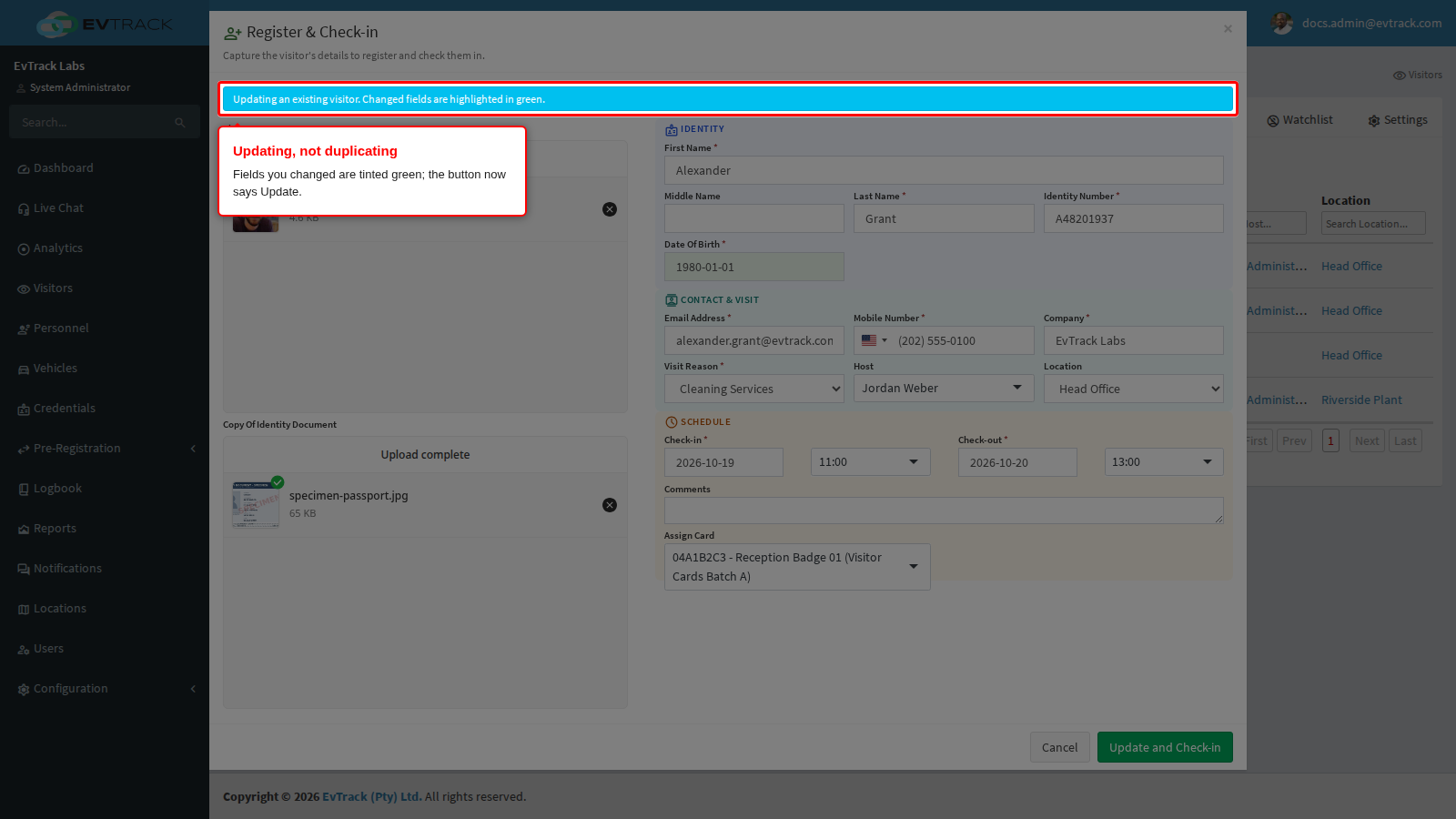Click the sidebar search magnifier icon

click(180, 123)
